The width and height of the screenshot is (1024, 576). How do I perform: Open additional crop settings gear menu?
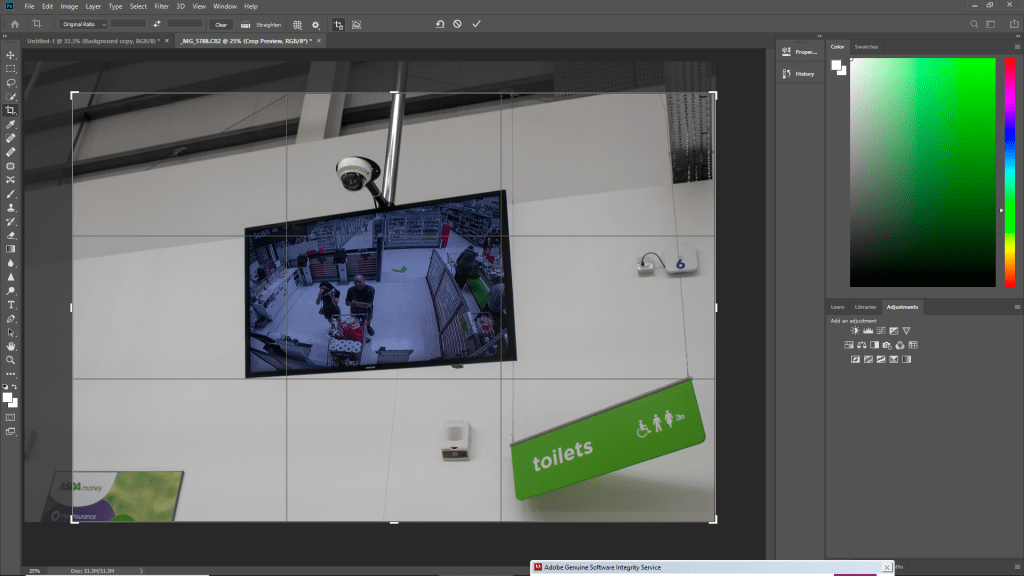(316, 24)
